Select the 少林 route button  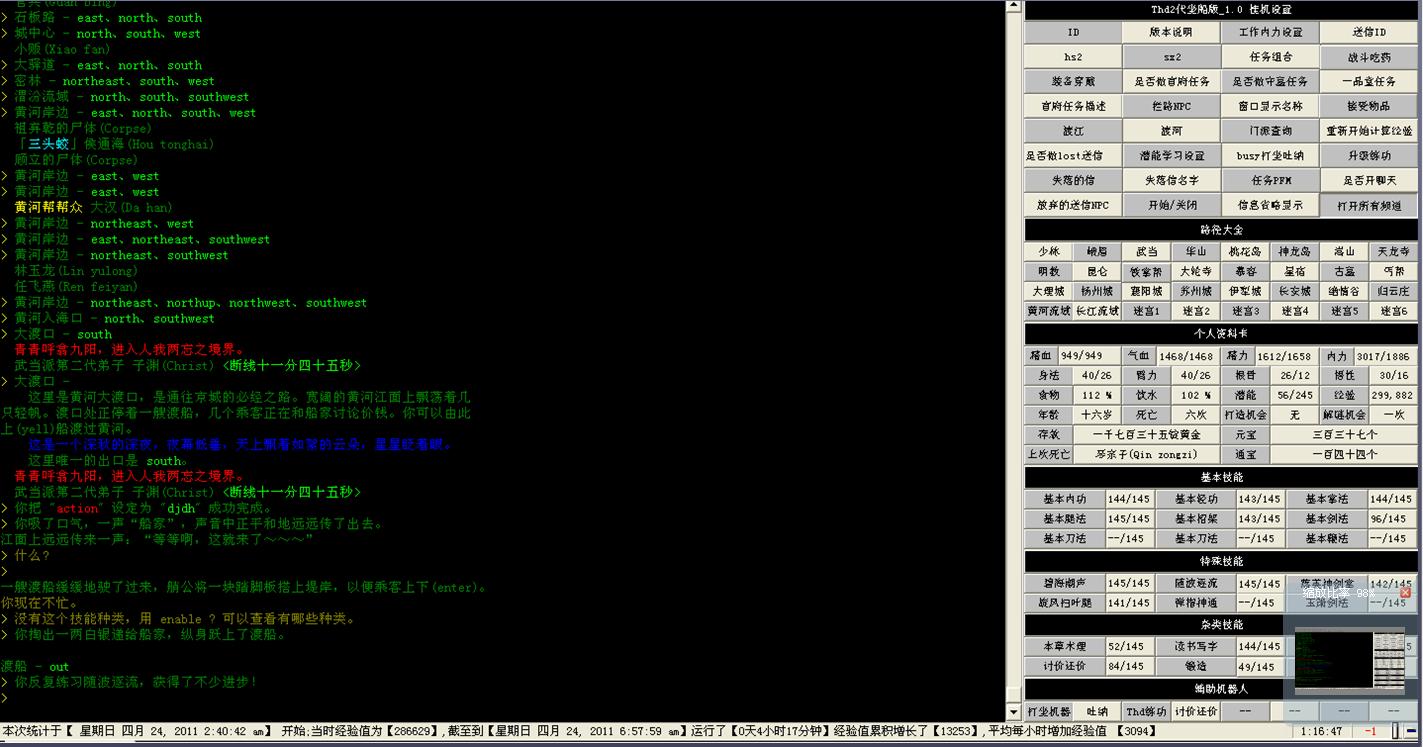pos(1048,252)
